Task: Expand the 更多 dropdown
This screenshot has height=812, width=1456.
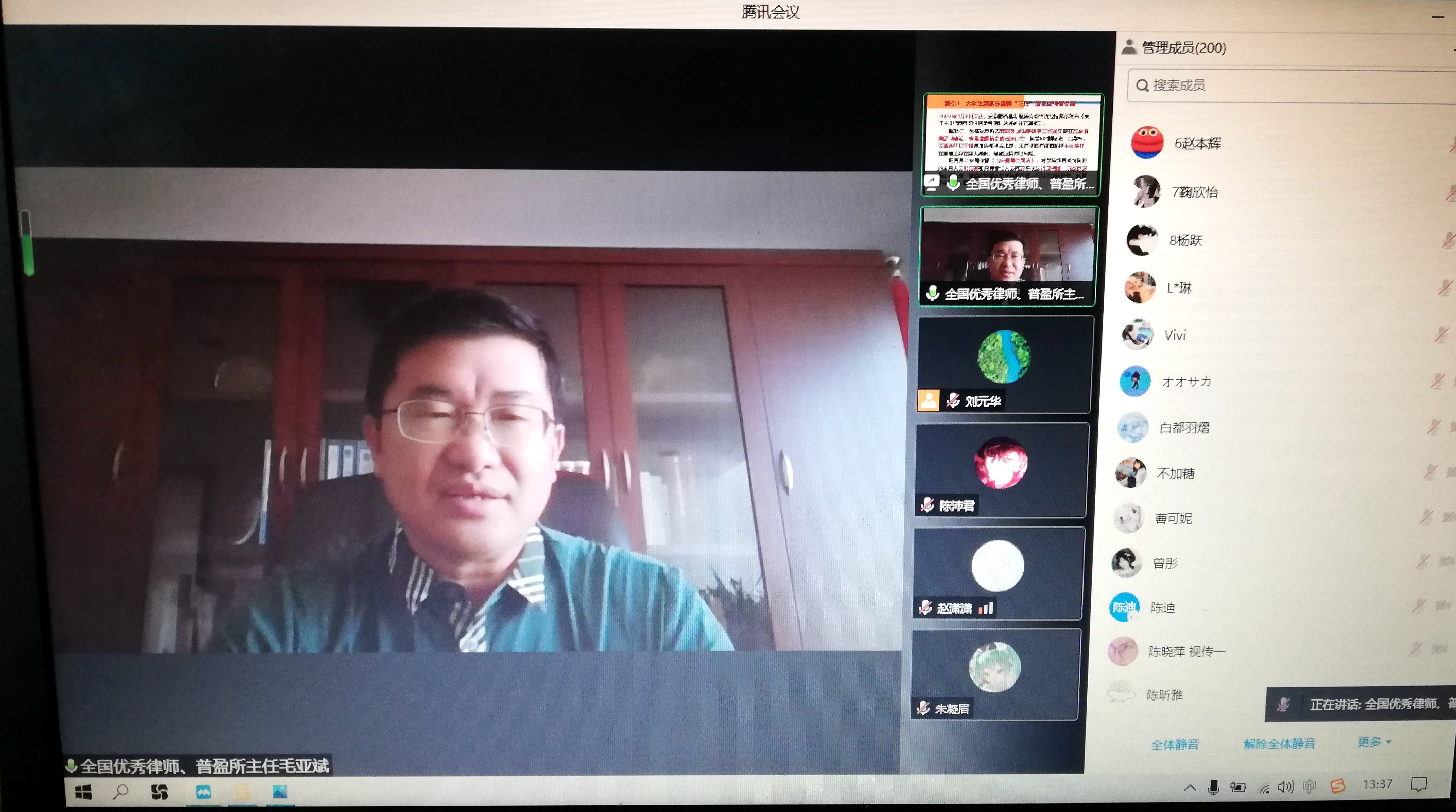Action: (x=1374, y=742)
